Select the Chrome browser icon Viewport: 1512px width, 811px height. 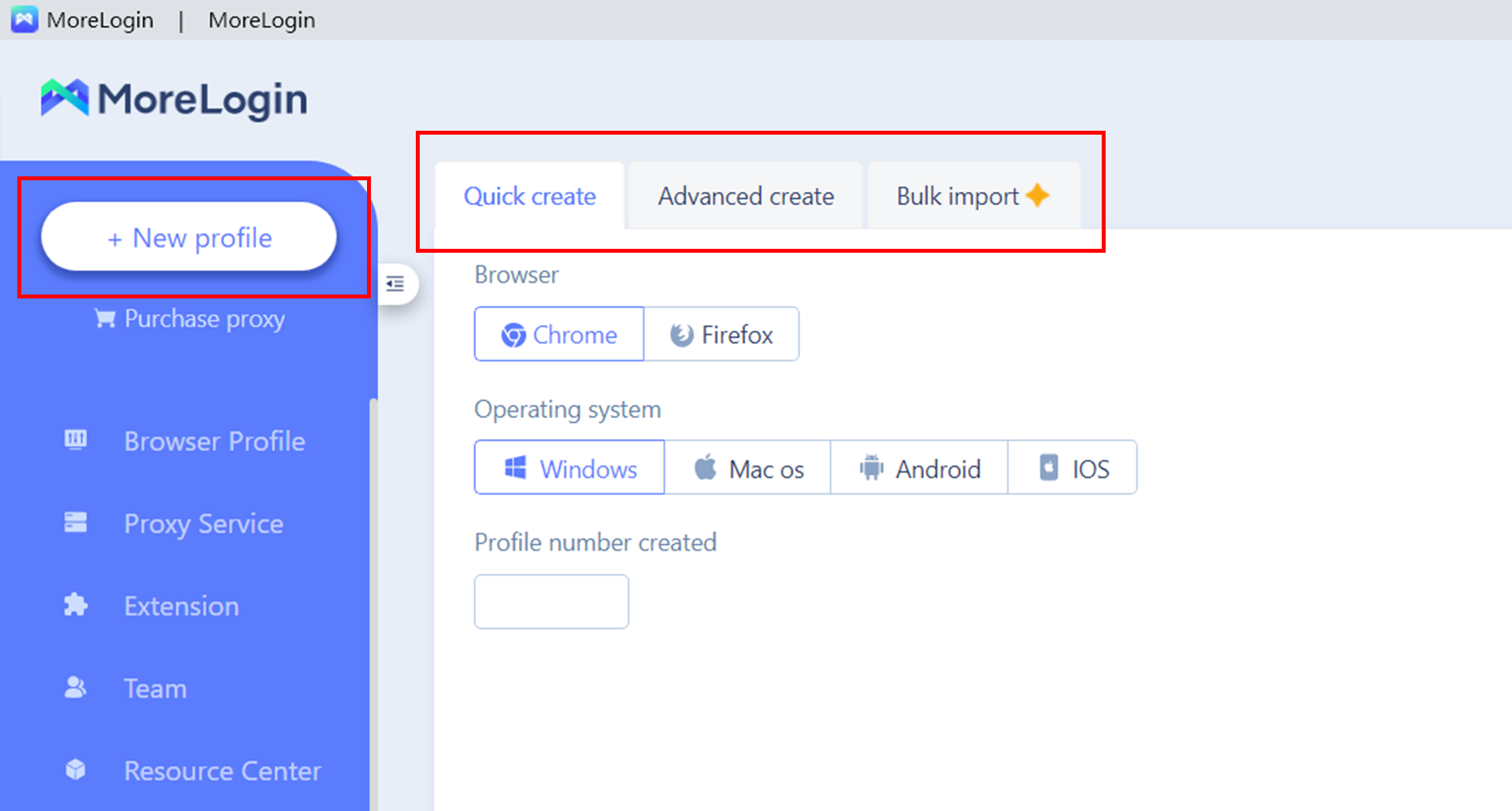[x=515, y=334]
